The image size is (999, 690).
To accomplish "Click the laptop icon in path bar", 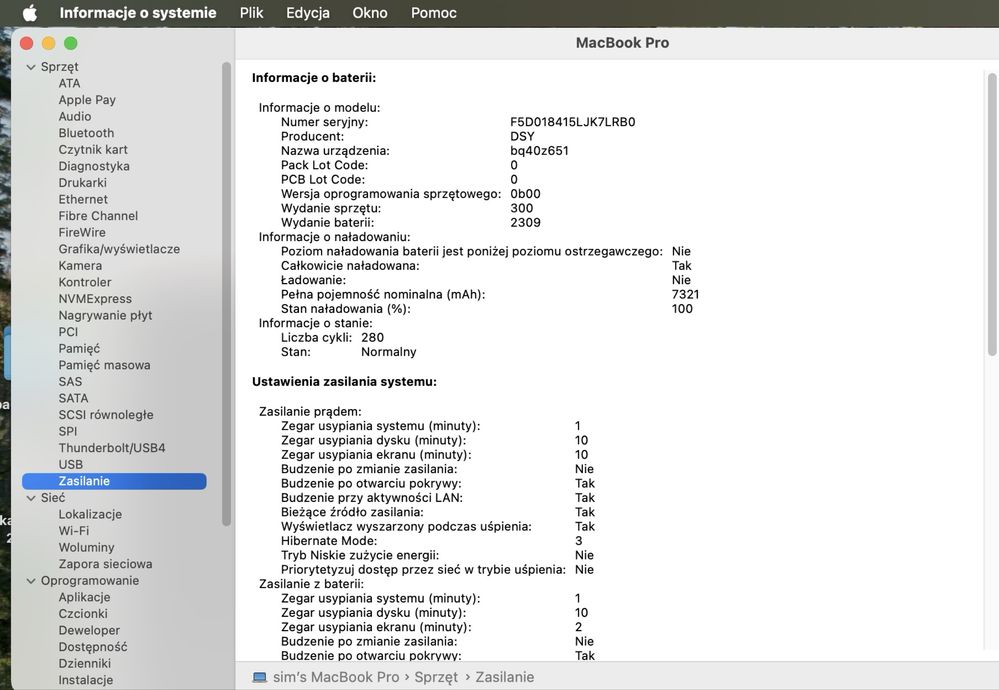I will (259, 677).
